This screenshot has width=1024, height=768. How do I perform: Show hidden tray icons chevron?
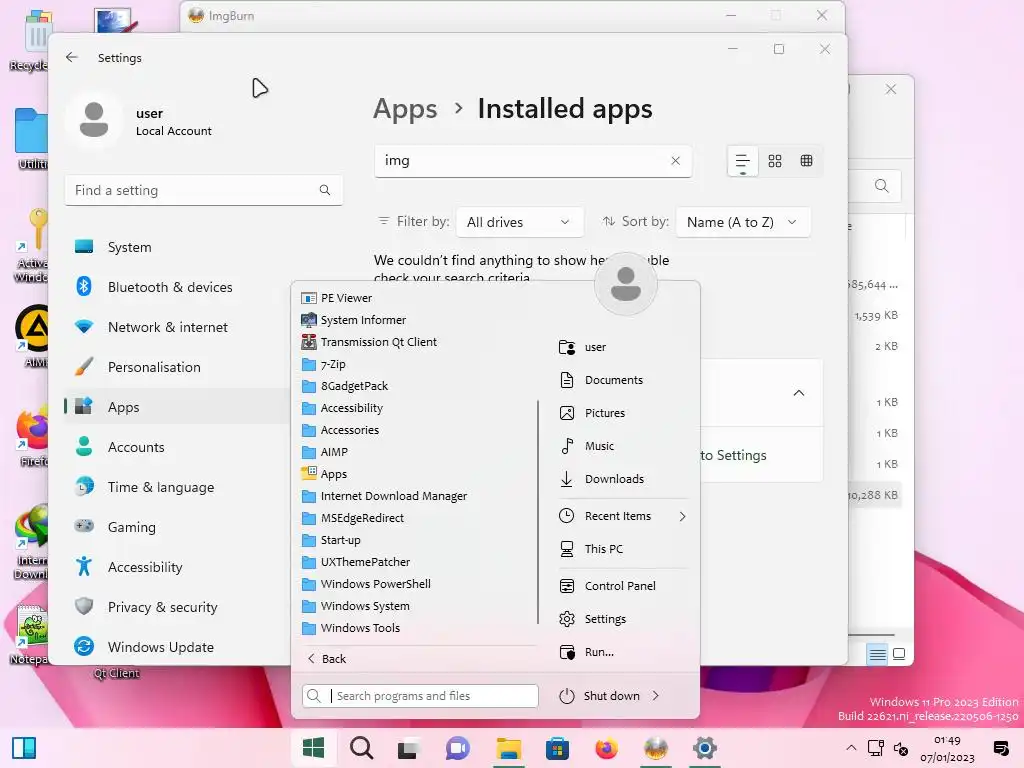click(851, 748)
